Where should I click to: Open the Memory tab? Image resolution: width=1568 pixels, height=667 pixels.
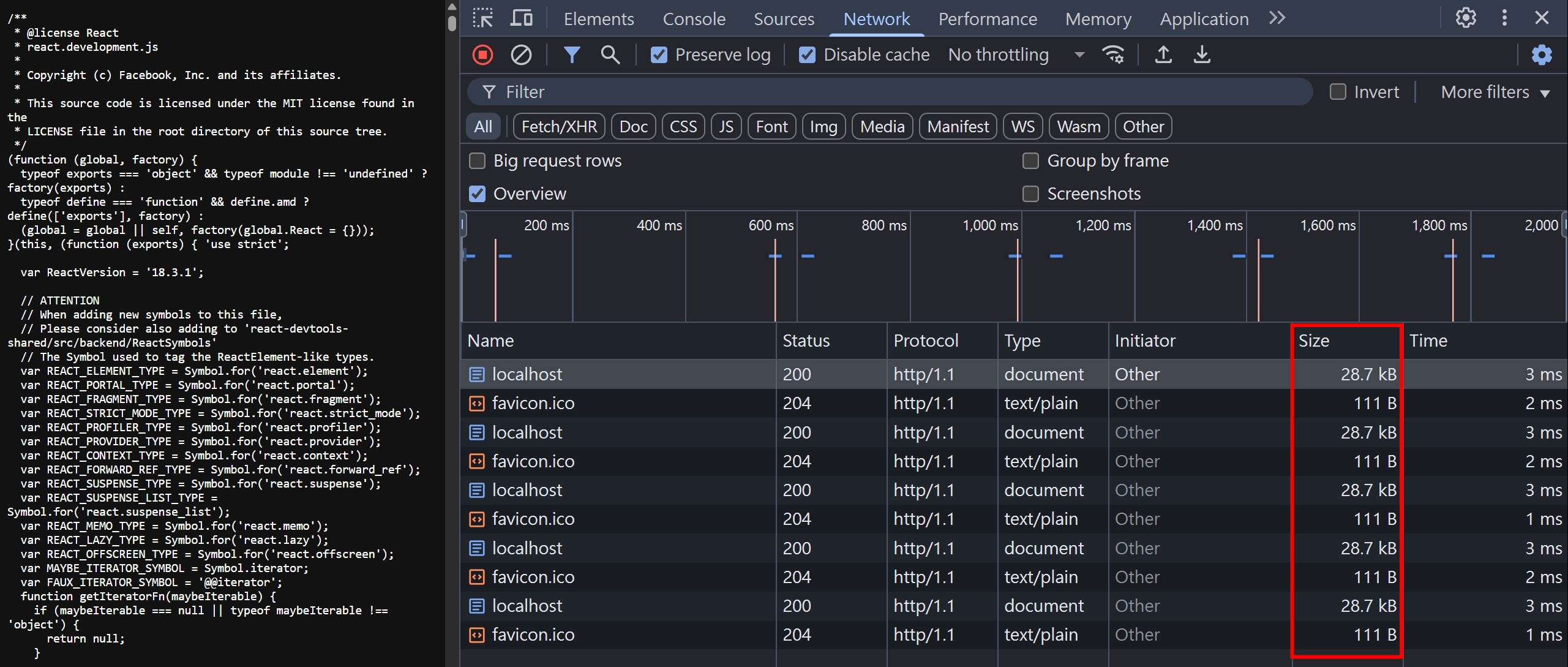[1098, 19]
